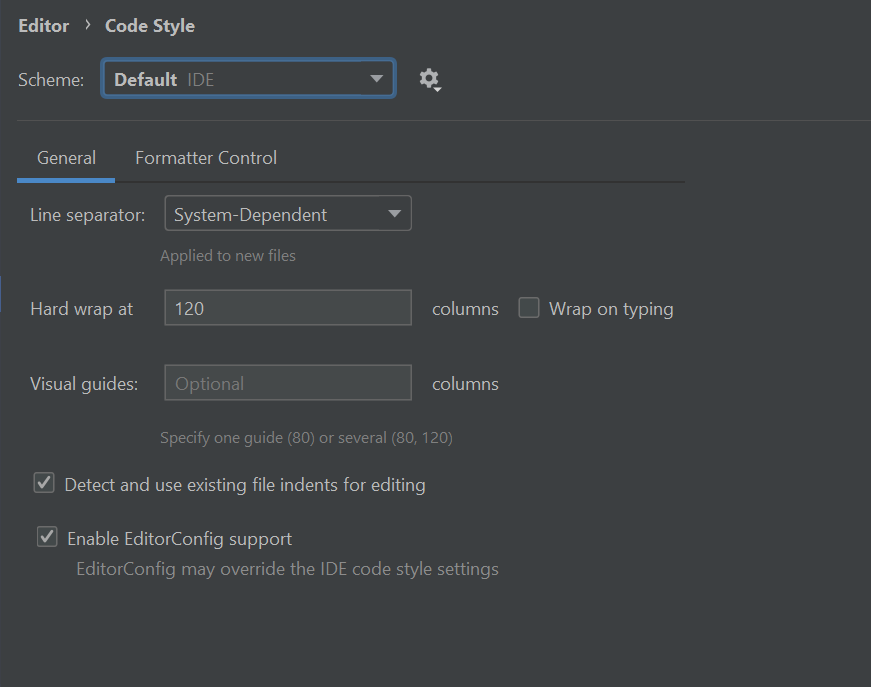Enable the Wrap on typing checkbox
This screenshot has width=871, height=687.
tap(529, 309)
